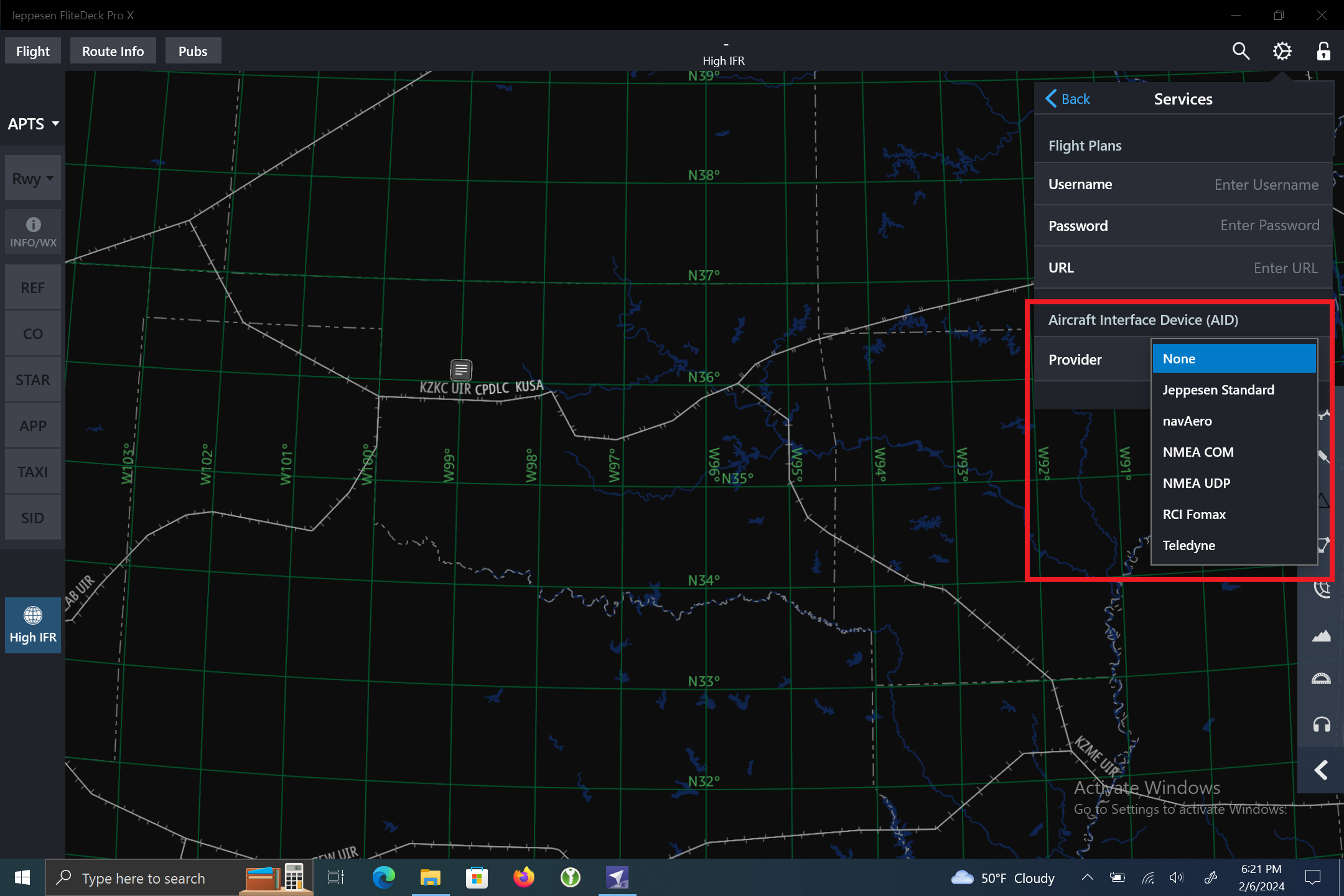
Task: Select RCI Fomax provider option
Action: coord(1234,515)
